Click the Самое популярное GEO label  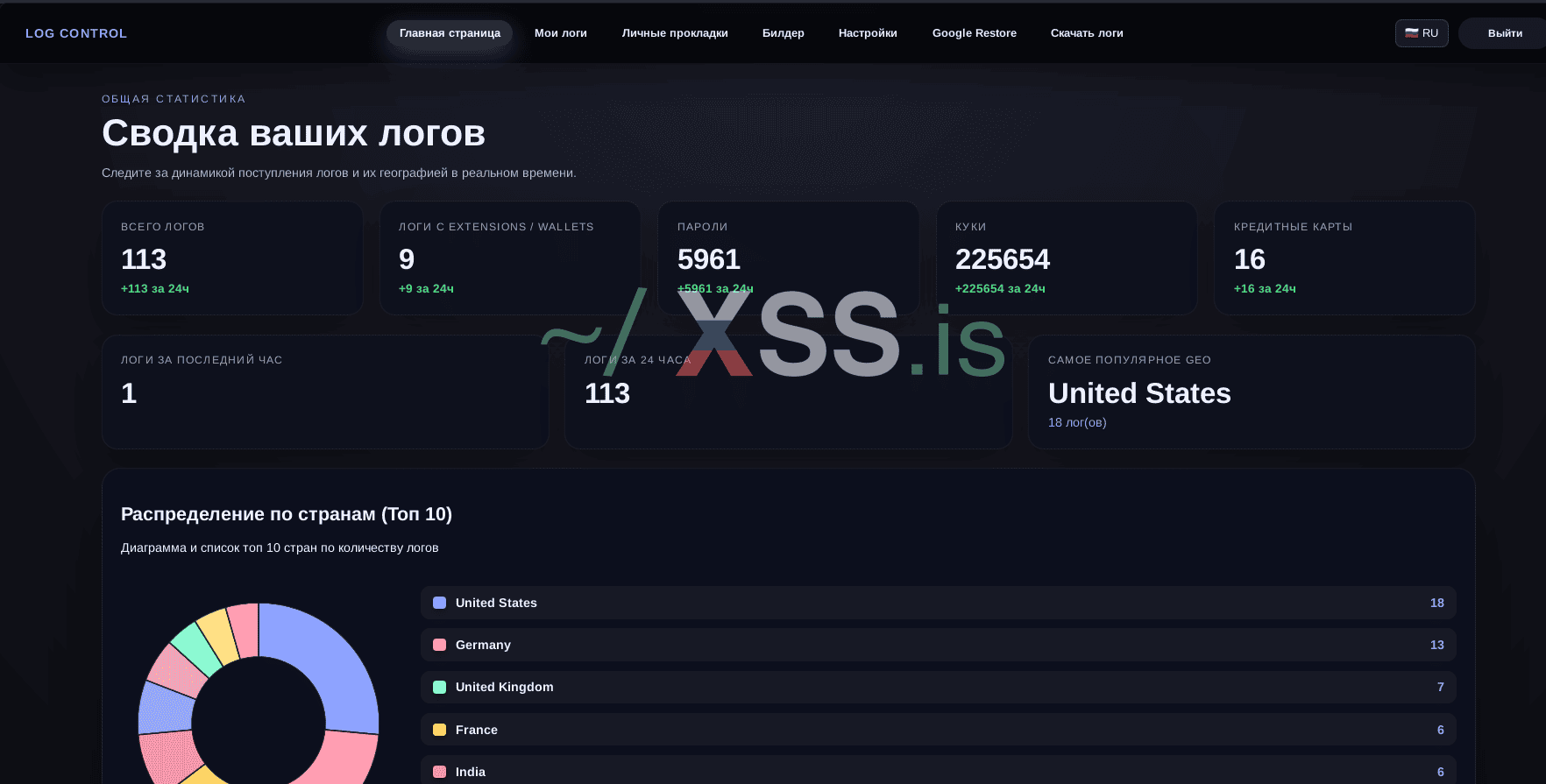pyautogui.click(x=1130, y=360)
